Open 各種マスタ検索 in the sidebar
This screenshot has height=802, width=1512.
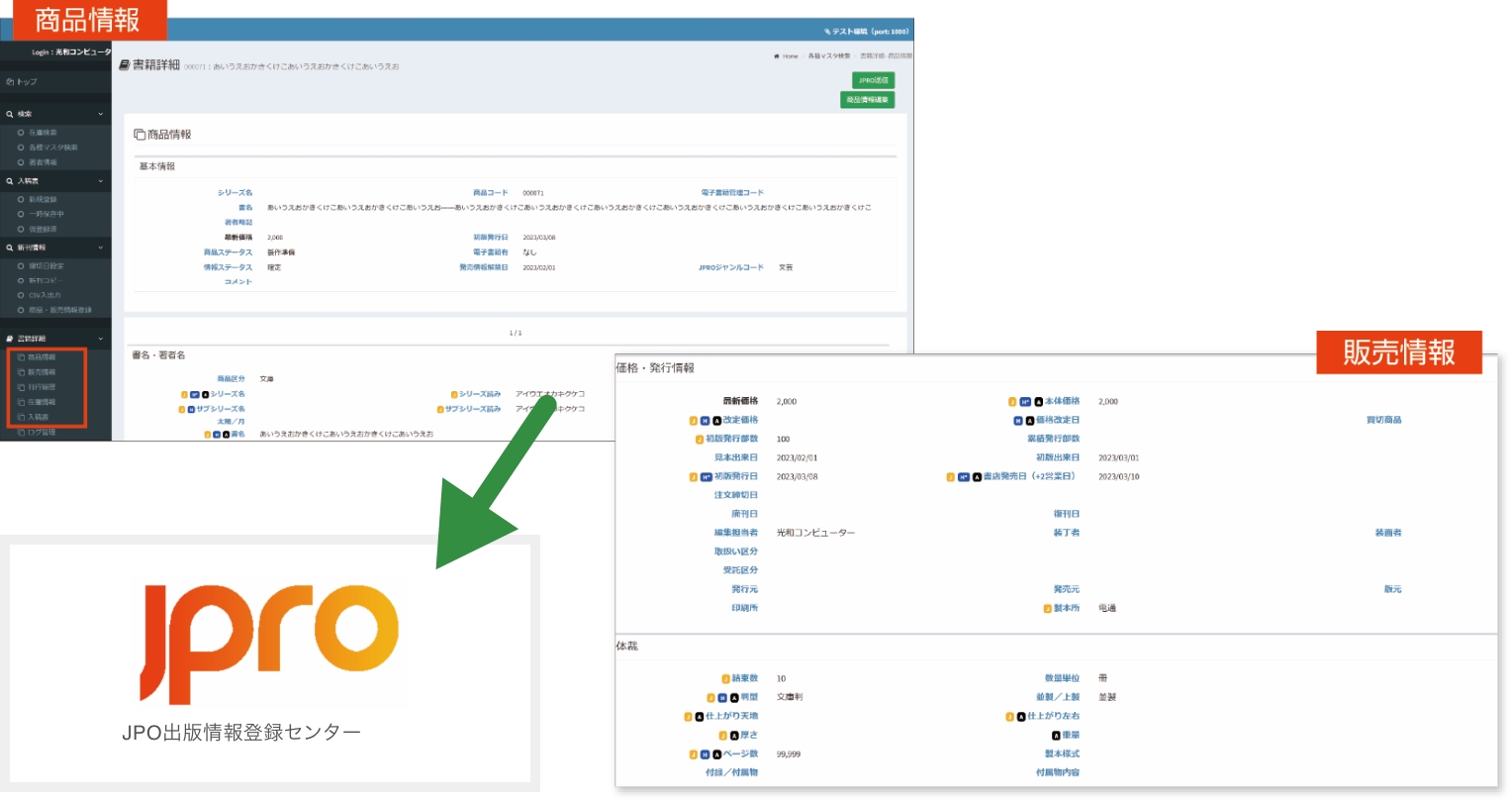[52, 148]
